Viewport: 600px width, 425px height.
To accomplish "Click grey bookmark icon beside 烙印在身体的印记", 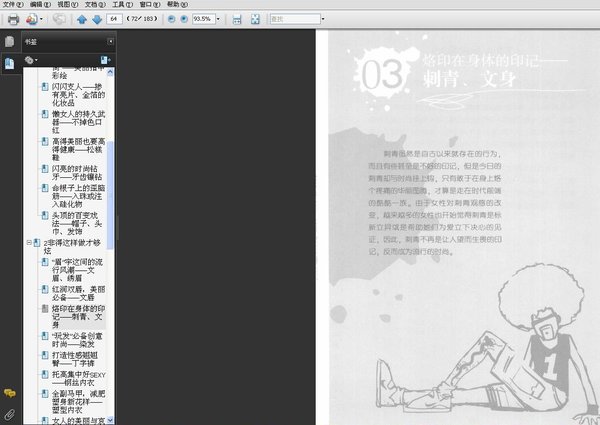I will click(45, 308).
